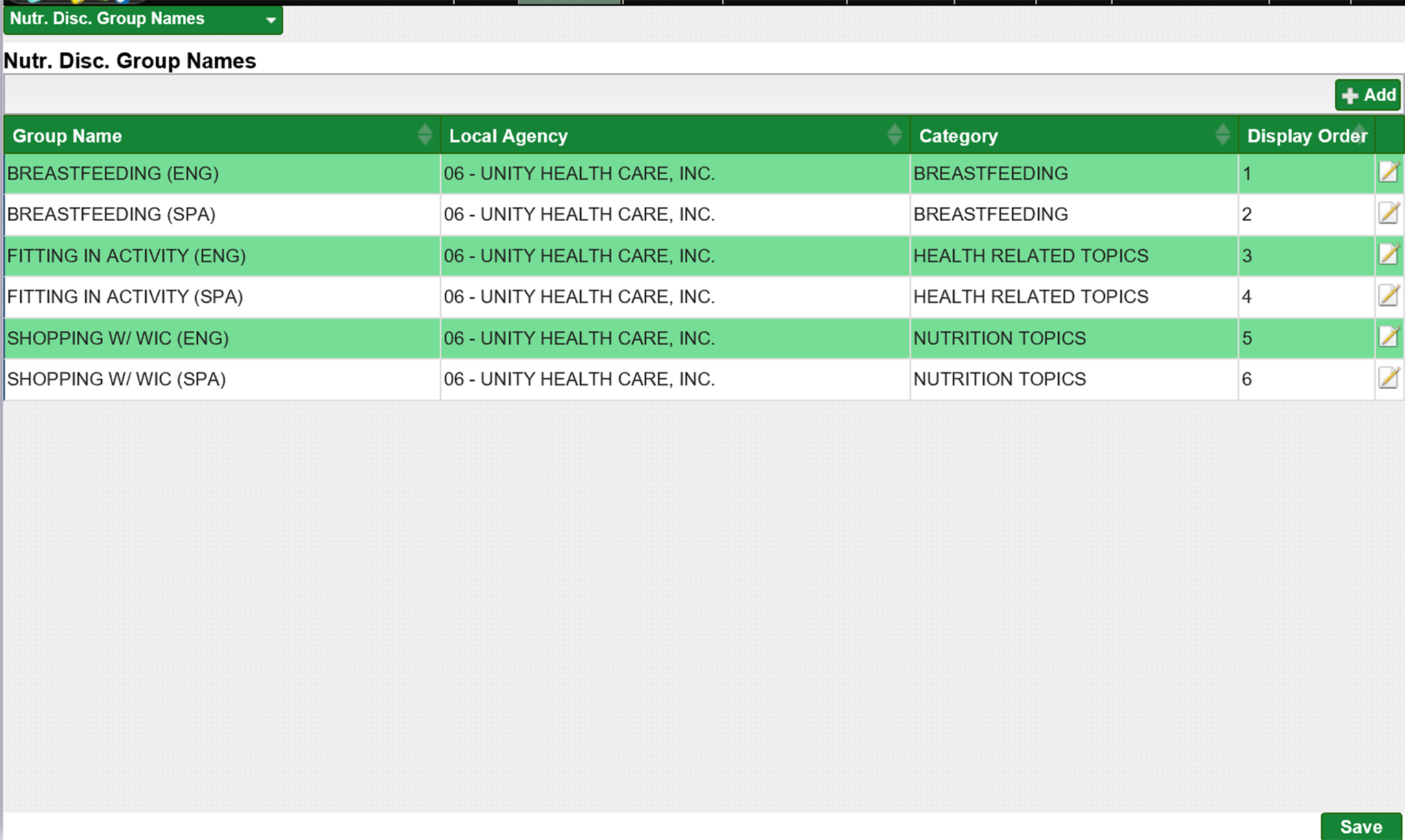Click Local Agency cell of BREASTFEEDING (SPA) row
Image resolution: width=1405 pixels, height=840 pixels.
tap(579, 215)
